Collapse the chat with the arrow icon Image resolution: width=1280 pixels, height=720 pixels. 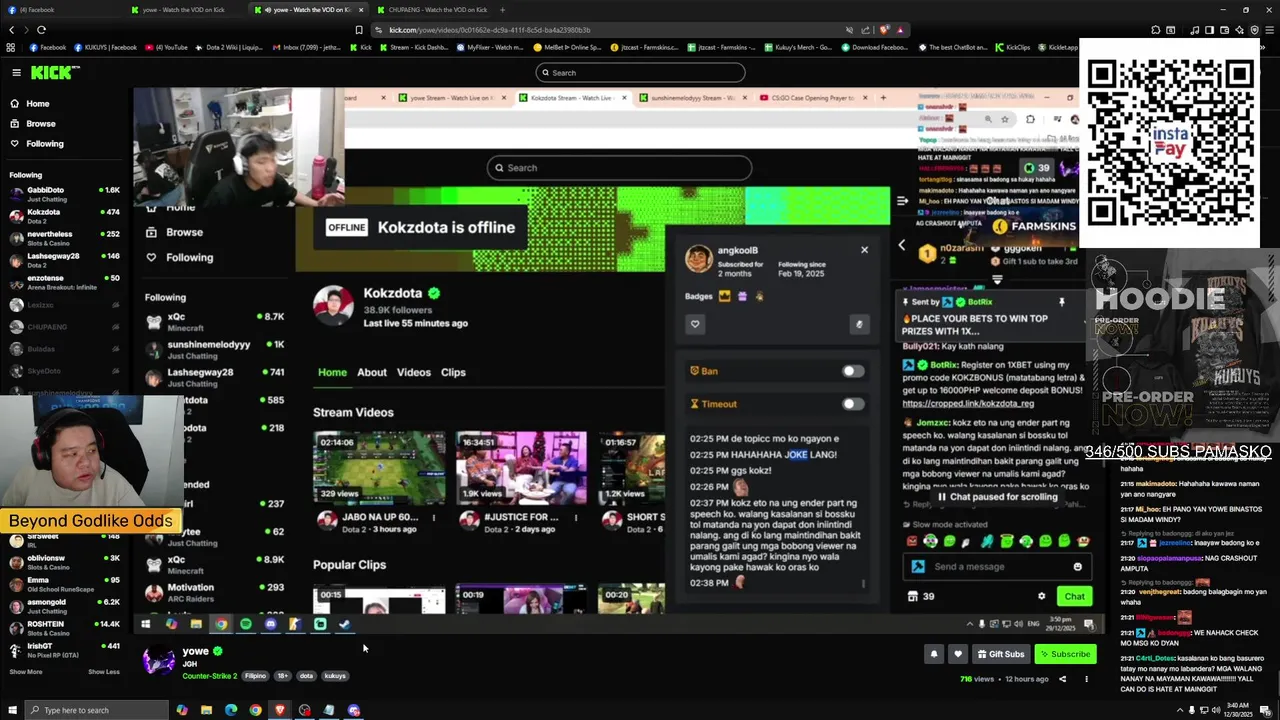click(903, 201)
